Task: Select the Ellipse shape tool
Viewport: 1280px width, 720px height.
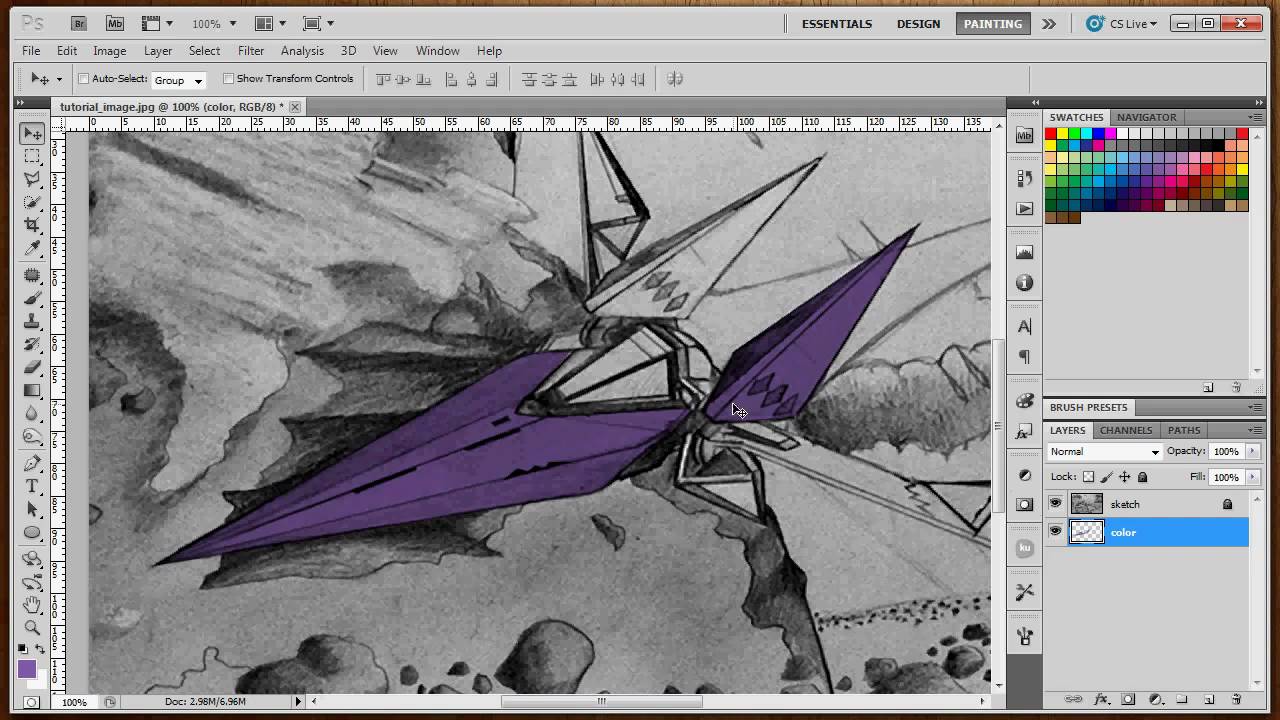Action: pos(33,532)
